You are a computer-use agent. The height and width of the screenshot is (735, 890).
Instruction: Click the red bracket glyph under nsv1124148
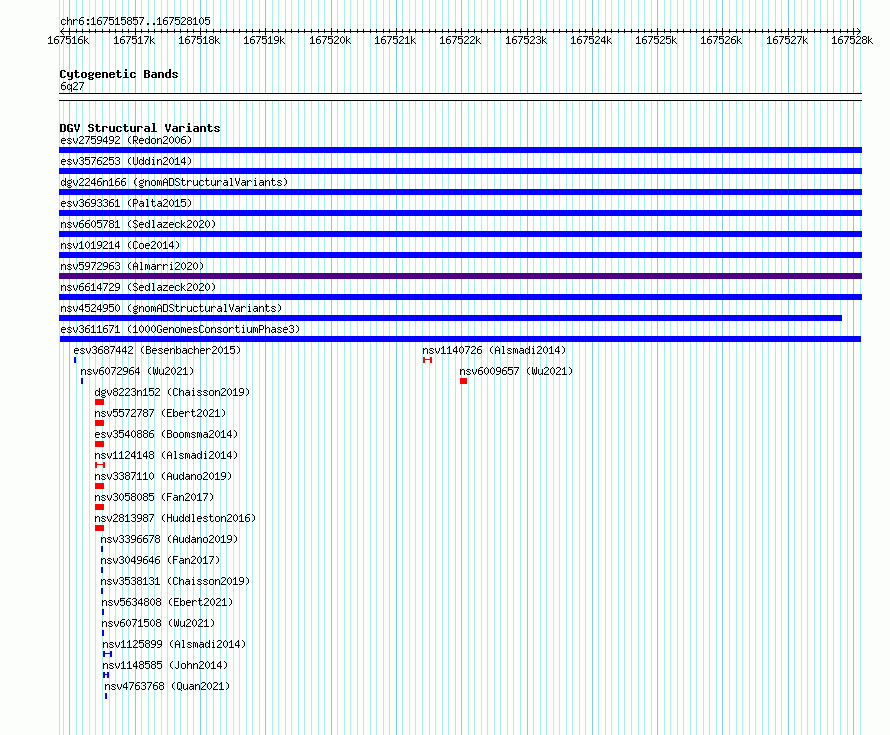pyautogui.click(x=100, y=465)
